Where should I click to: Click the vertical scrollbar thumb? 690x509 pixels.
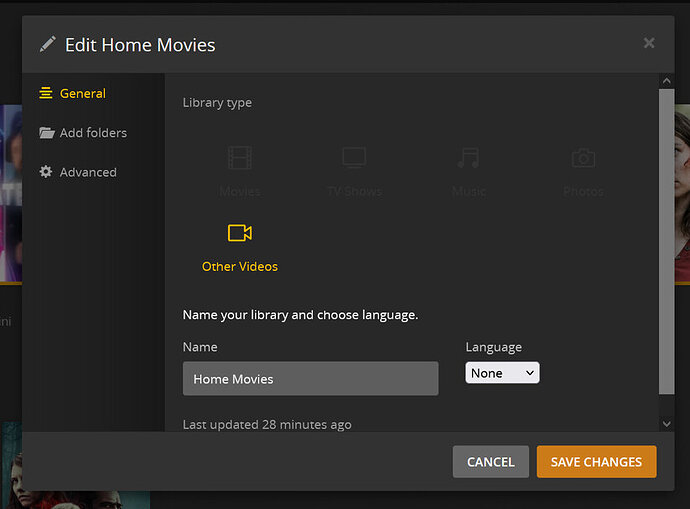(666, 242)
